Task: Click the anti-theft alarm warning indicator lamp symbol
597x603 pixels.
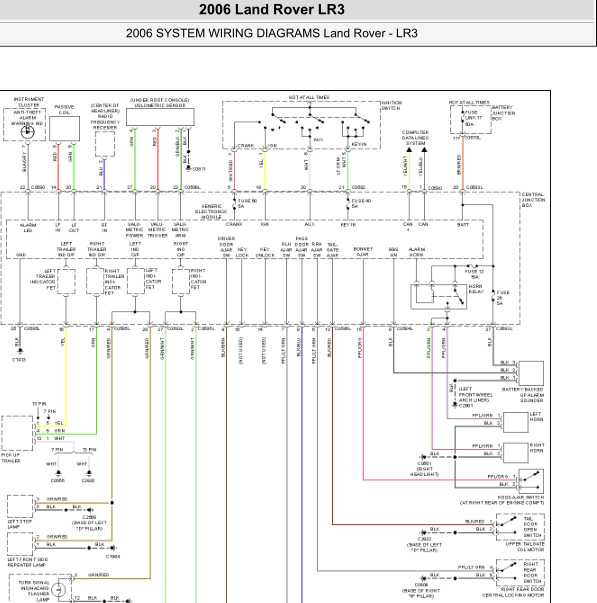Action: click(27, 132)
